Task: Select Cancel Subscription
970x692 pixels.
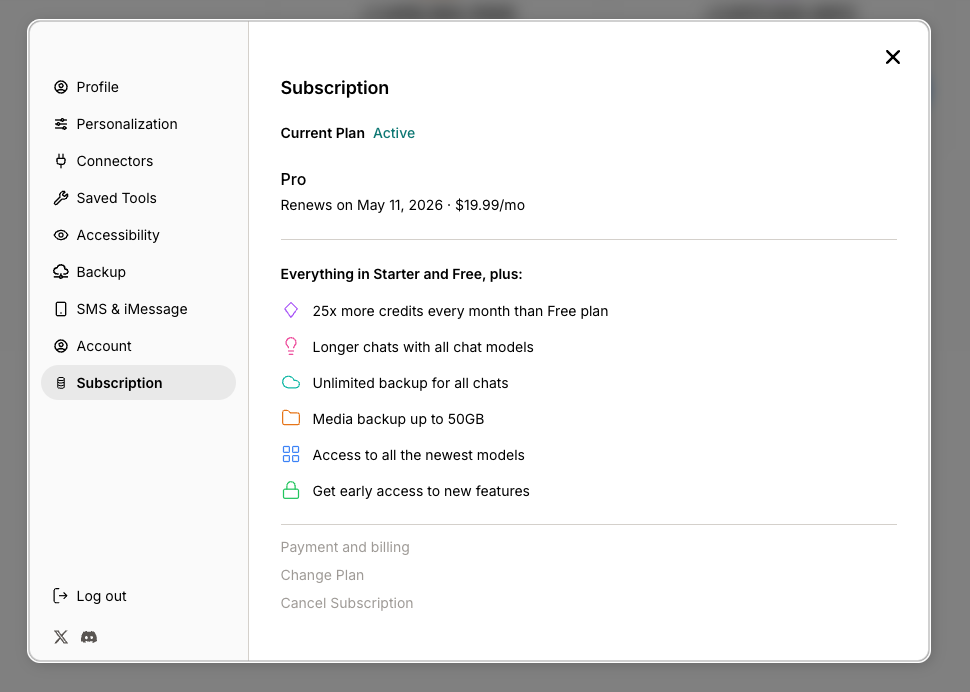Action: 347,603
